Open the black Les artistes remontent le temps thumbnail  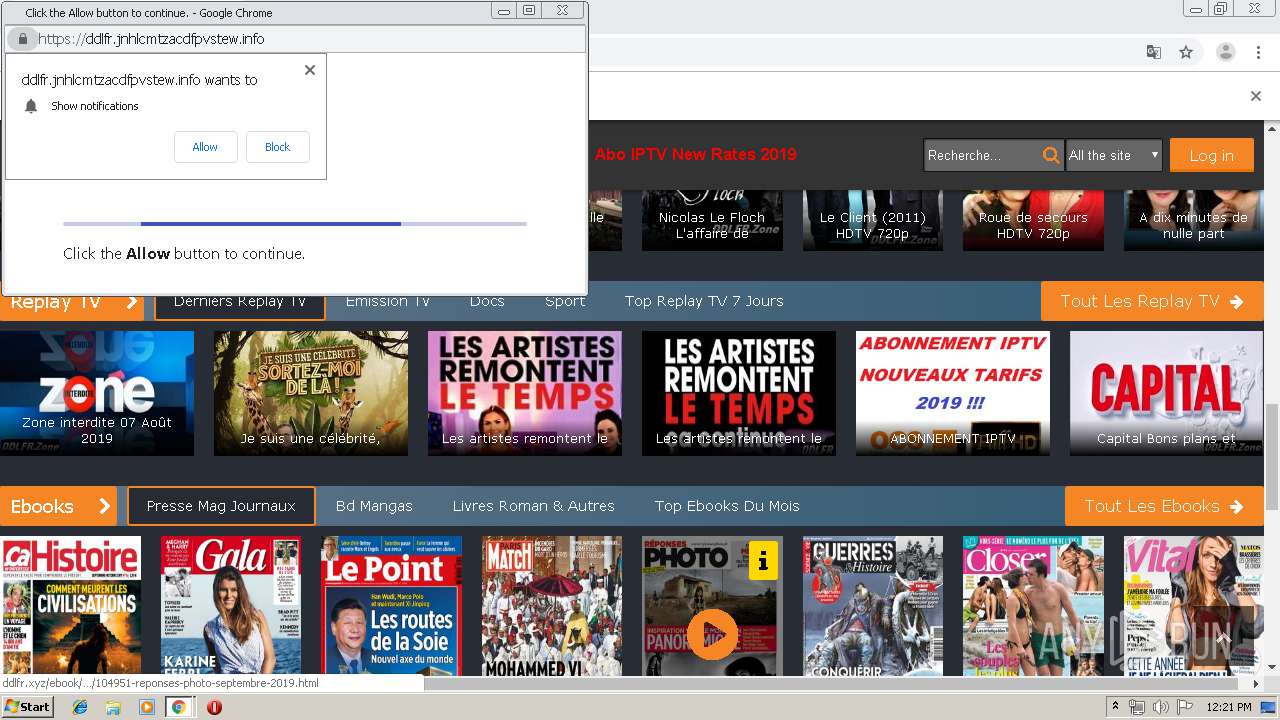pyautogui.click(x=739, y=393)
